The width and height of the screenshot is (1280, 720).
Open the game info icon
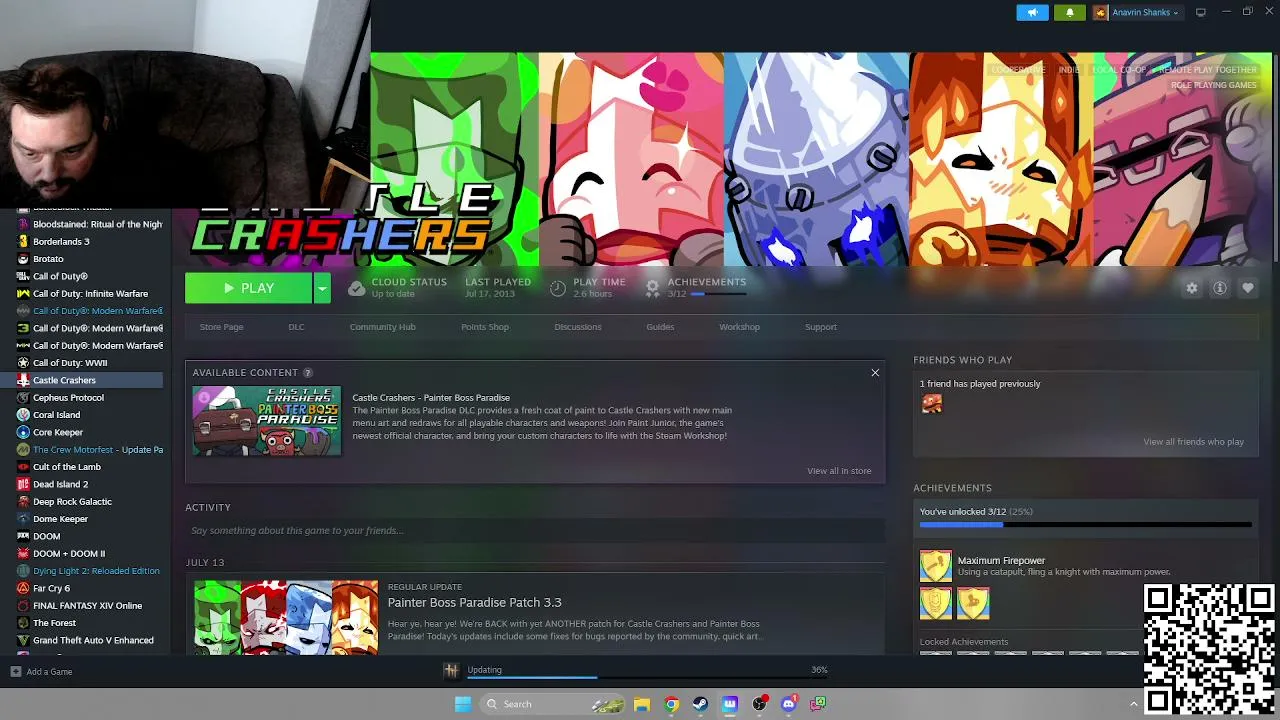pyautogui.click(x=1220, y=288)
